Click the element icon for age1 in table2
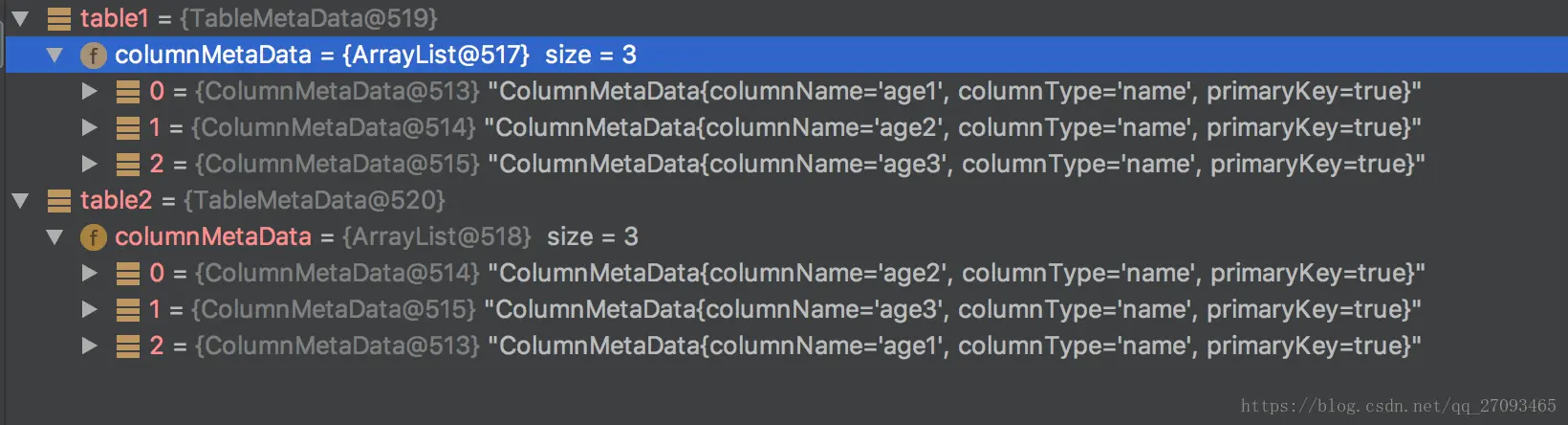This screenshot has height=425, width=1568. pos(127,347)
